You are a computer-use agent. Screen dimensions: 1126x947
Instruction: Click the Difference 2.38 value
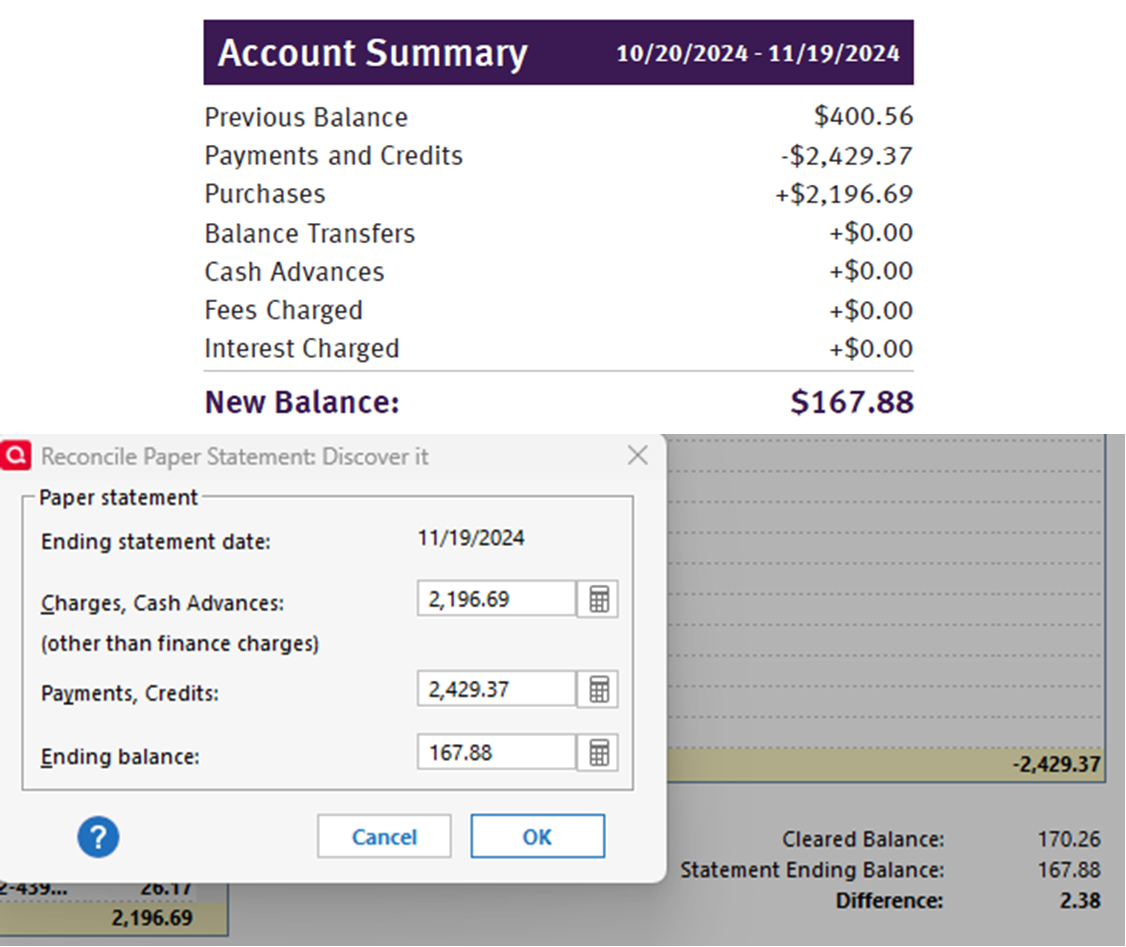[1080, 900]
